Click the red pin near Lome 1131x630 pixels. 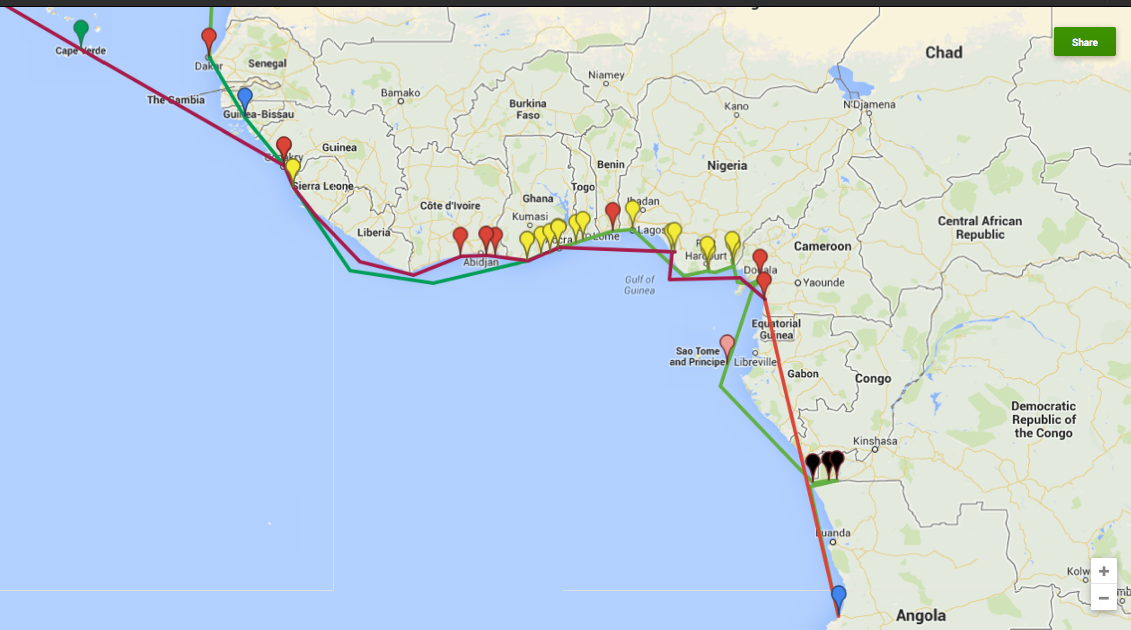click(613, 213)
